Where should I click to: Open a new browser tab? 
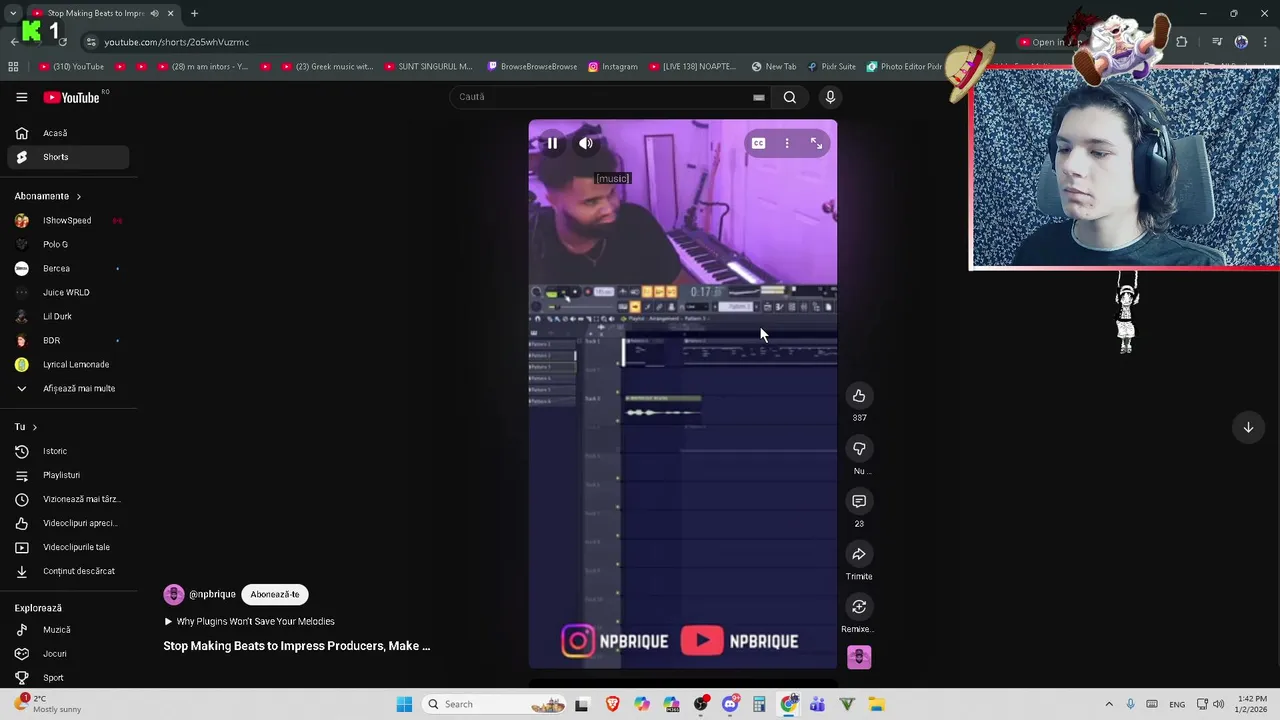194,13
